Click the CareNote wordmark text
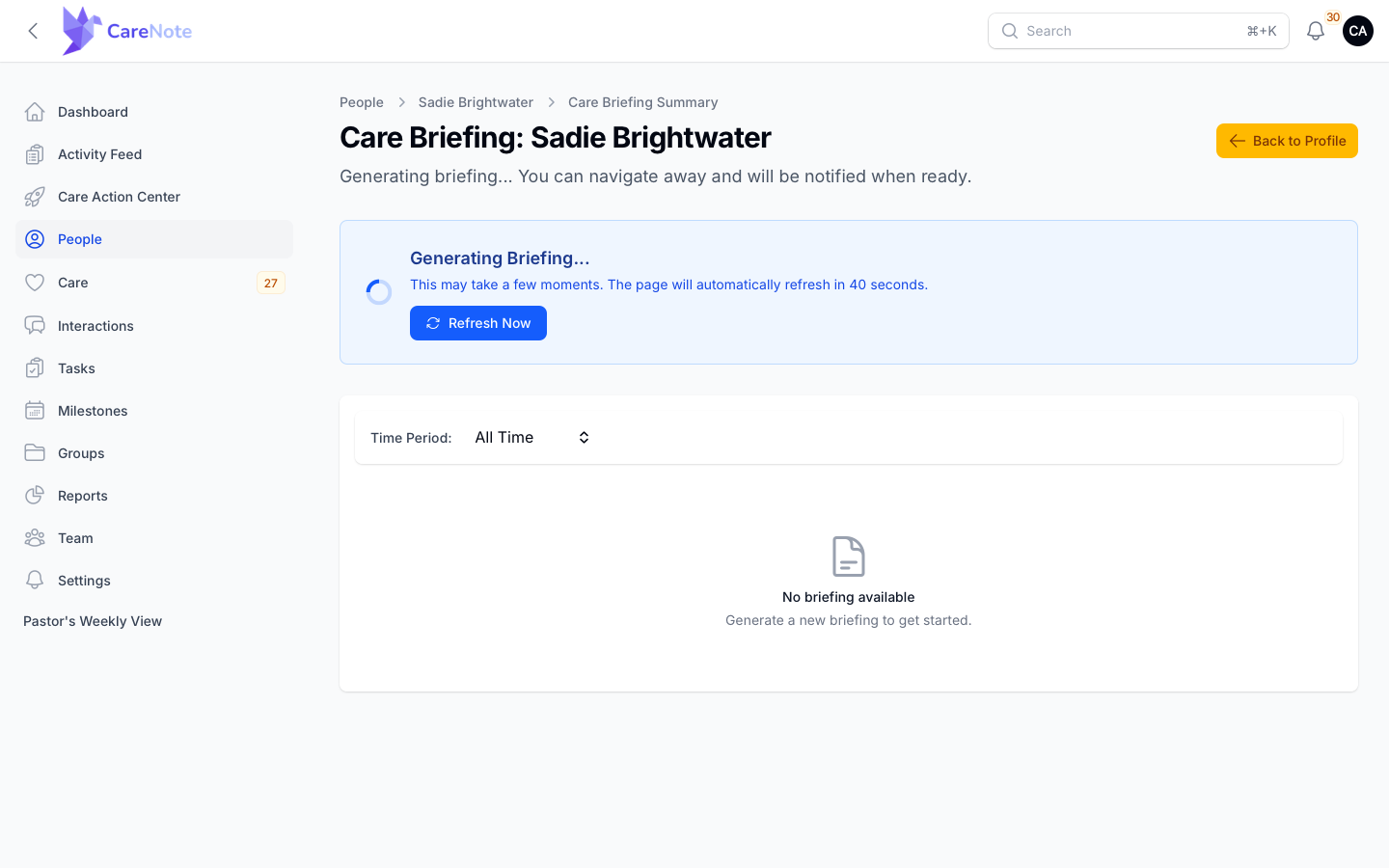1389x868 pixels. 150,31
